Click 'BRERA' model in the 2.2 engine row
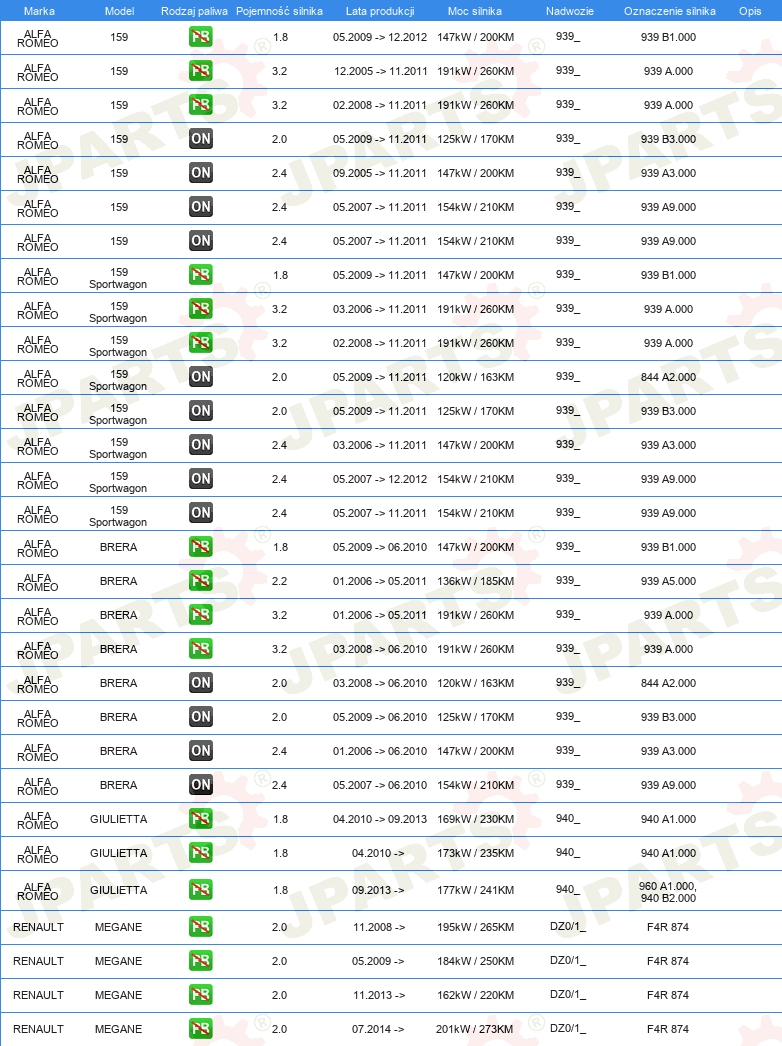 (119, 581)
